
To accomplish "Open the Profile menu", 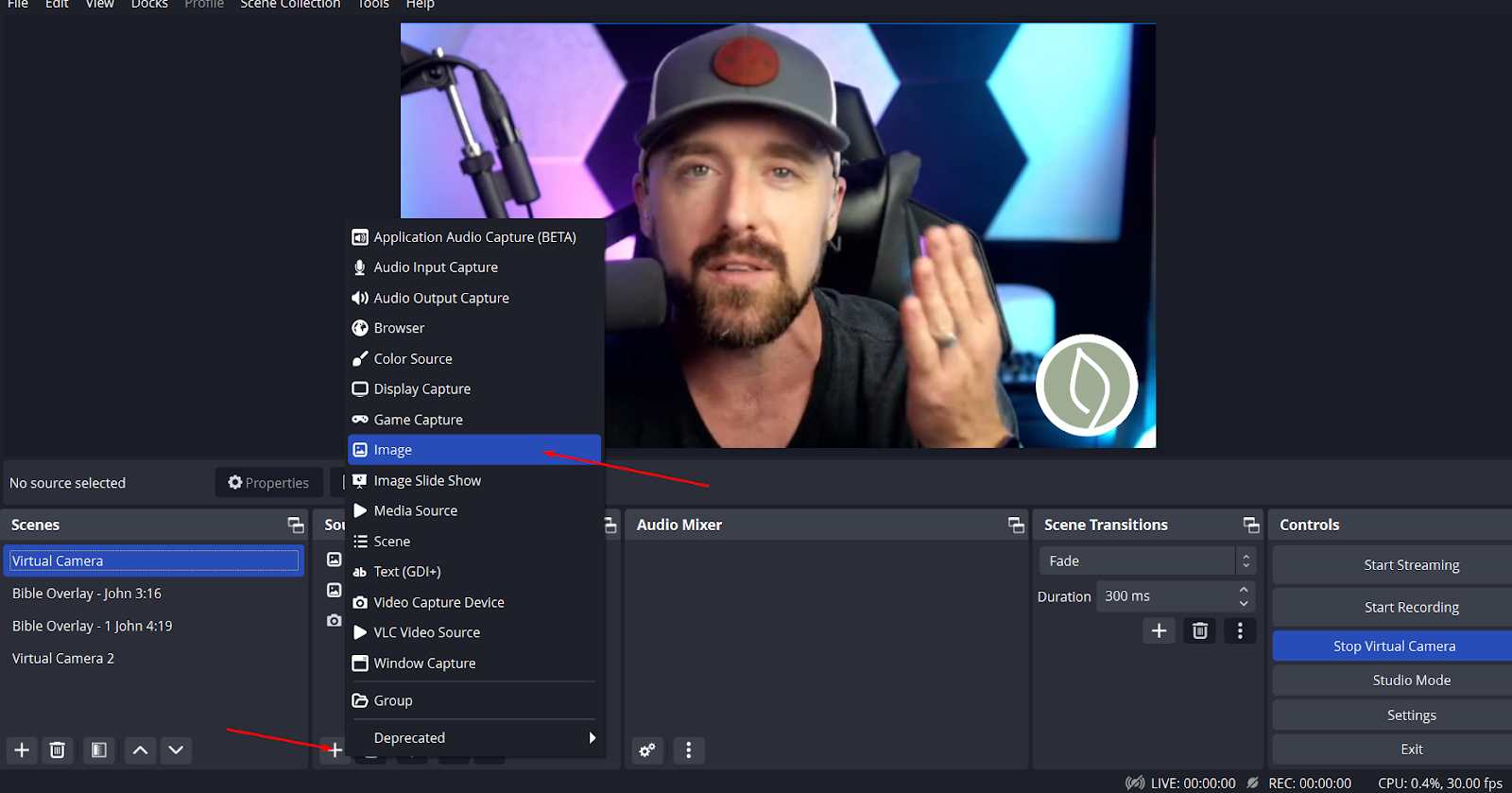I will pyautogui.click(x=204, y=5).
